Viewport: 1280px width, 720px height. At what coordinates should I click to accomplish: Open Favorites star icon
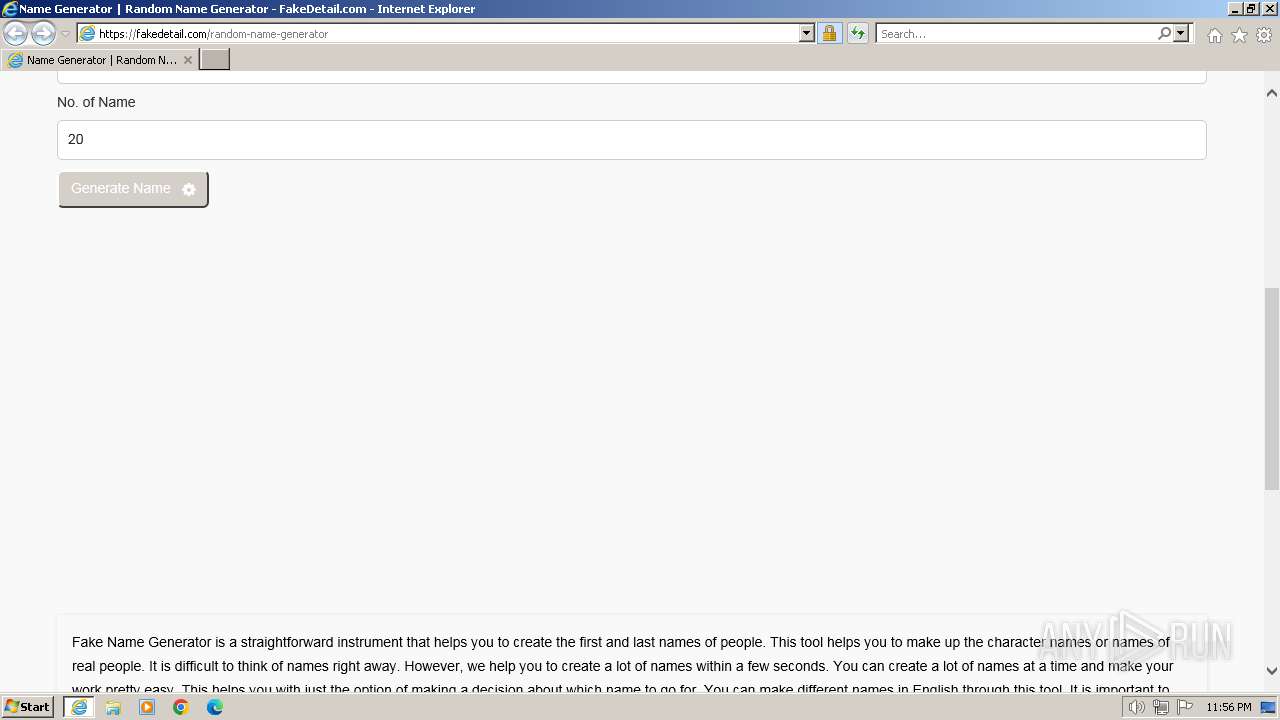point(1239,35)
